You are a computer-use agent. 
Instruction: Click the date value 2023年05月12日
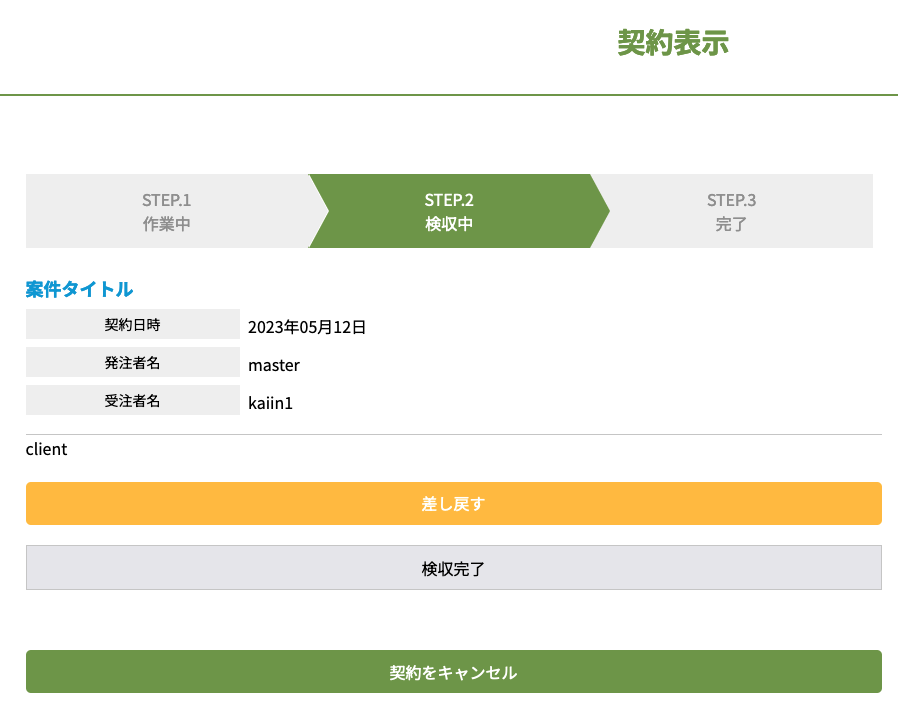coord(307,326)
